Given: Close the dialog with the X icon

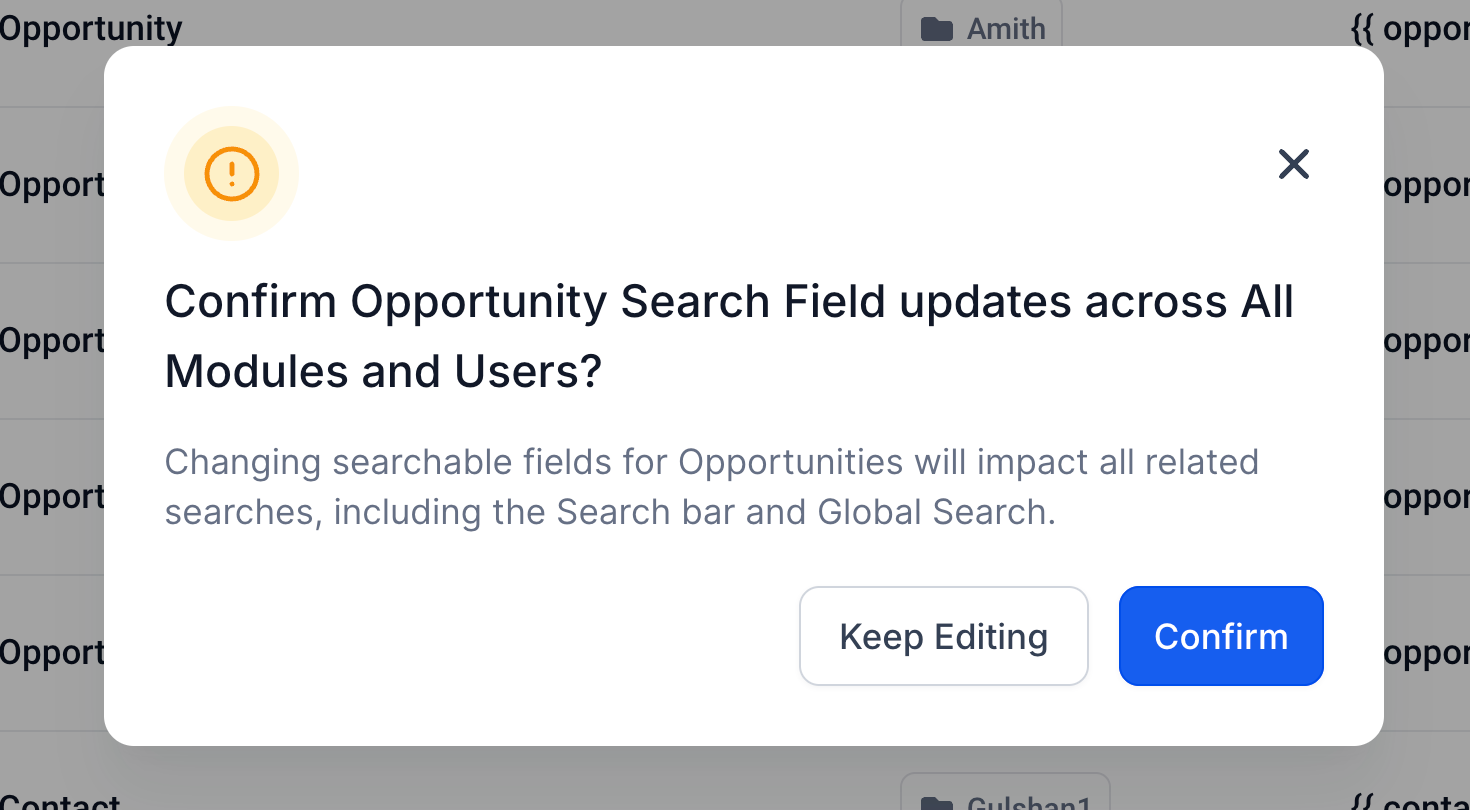Looking at the screenshot, I should 1293,164.
